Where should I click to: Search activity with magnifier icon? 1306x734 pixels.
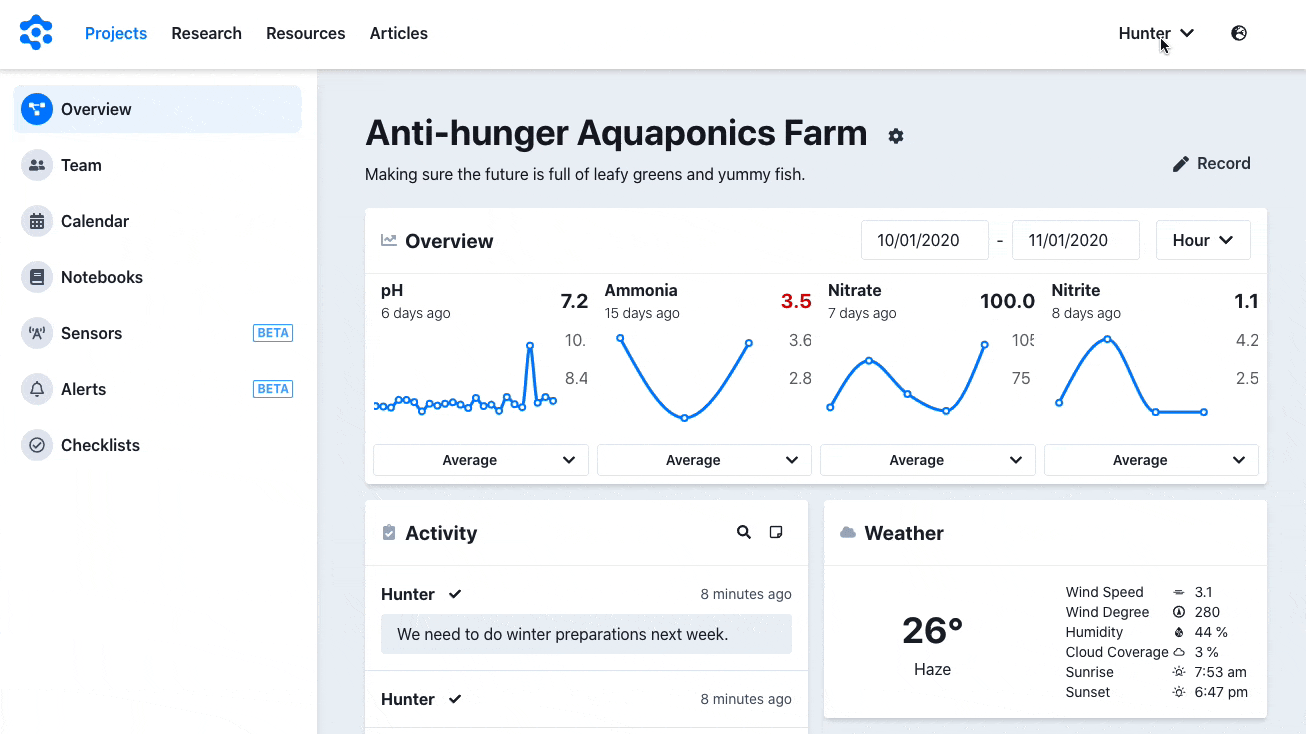click(x=744, y=533)
